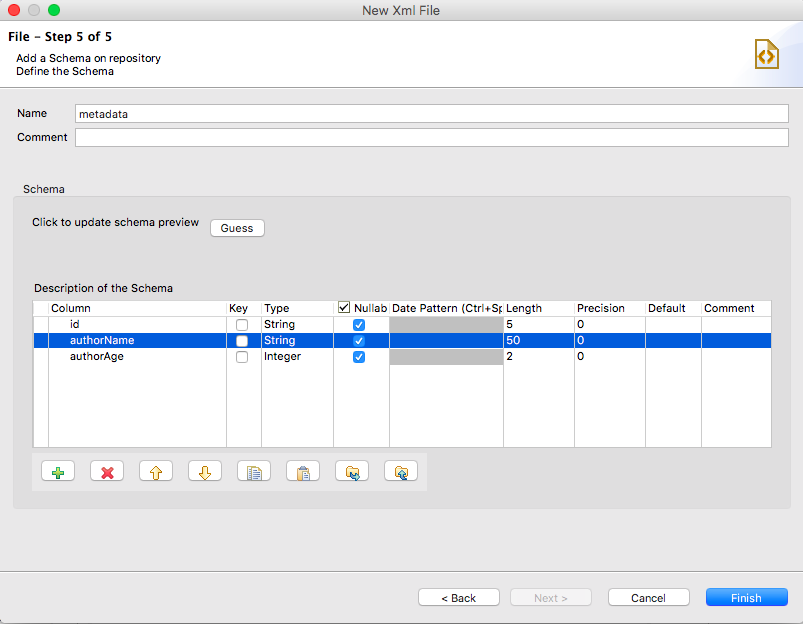Move the selected column down
Viewport: 803px width, 624px height.
pyautogui.click(x=204, y=470)
